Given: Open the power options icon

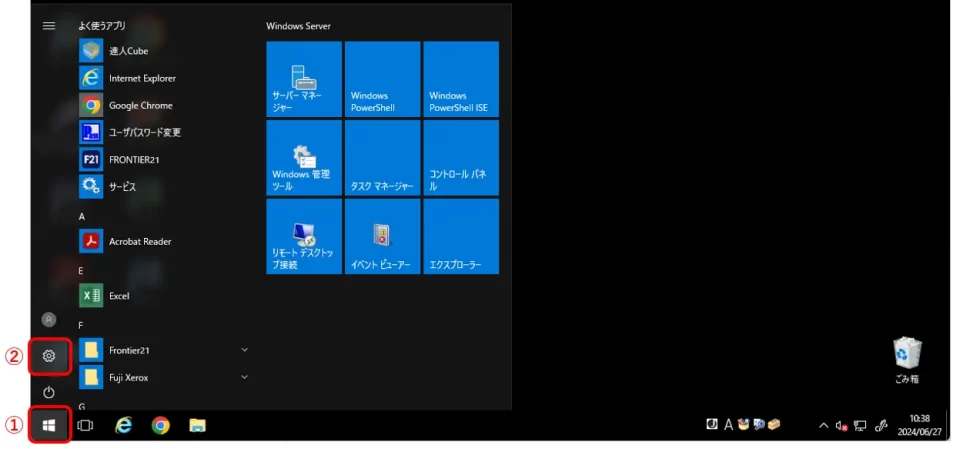Looking at the screenshot, I should [49, 391].
